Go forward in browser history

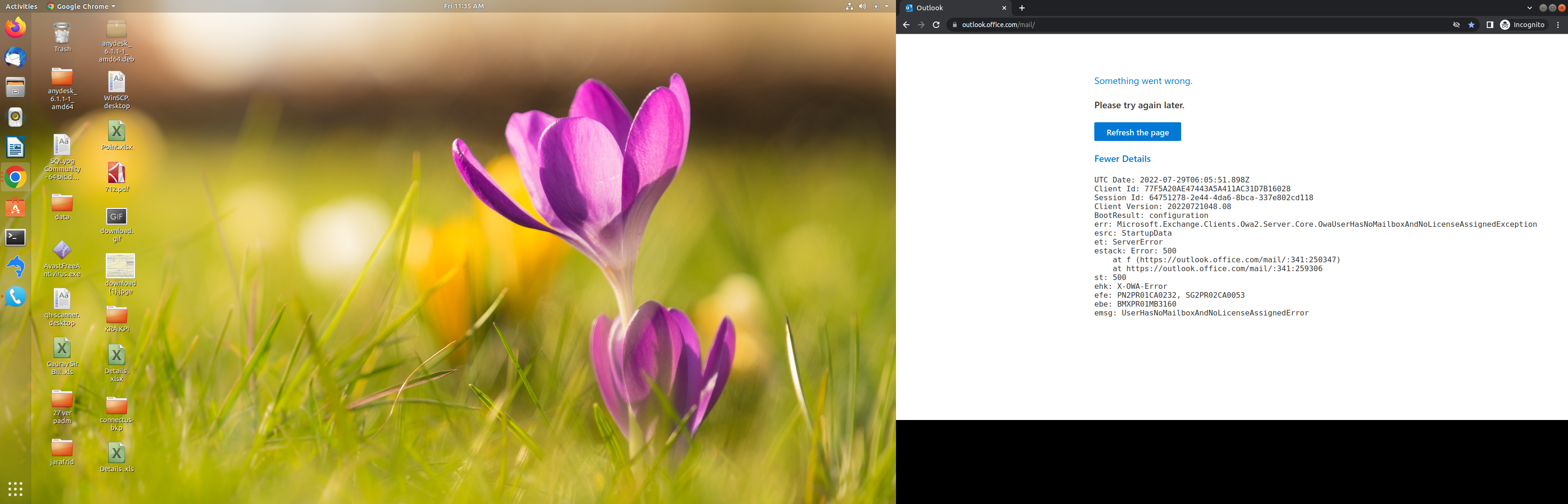coord(921,25)
